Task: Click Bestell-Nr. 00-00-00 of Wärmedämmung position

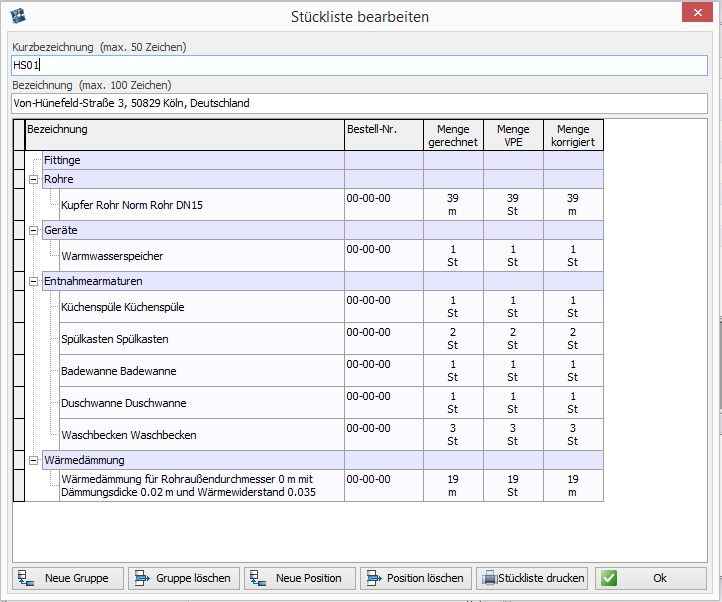Action: (368, 479)
